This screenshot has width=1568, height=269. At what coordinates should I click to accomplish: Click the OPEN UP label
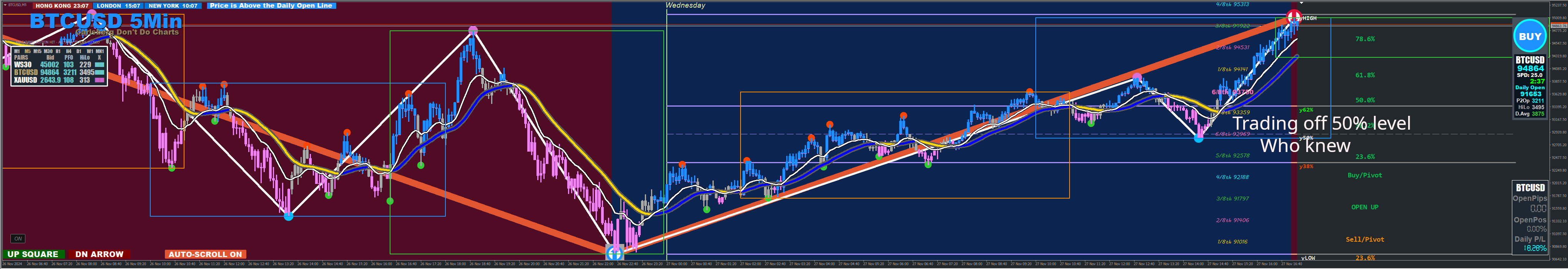tap(1365, 207)
